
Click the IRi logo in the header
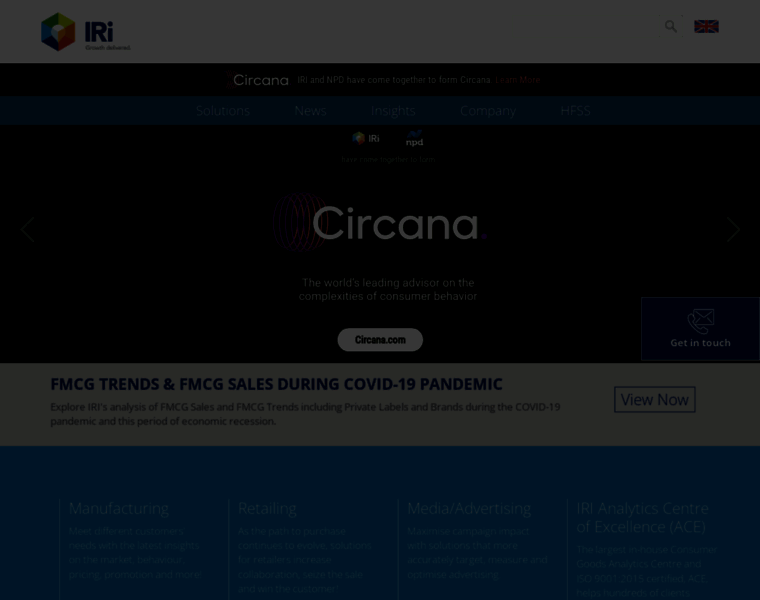(x=86, y=32)
